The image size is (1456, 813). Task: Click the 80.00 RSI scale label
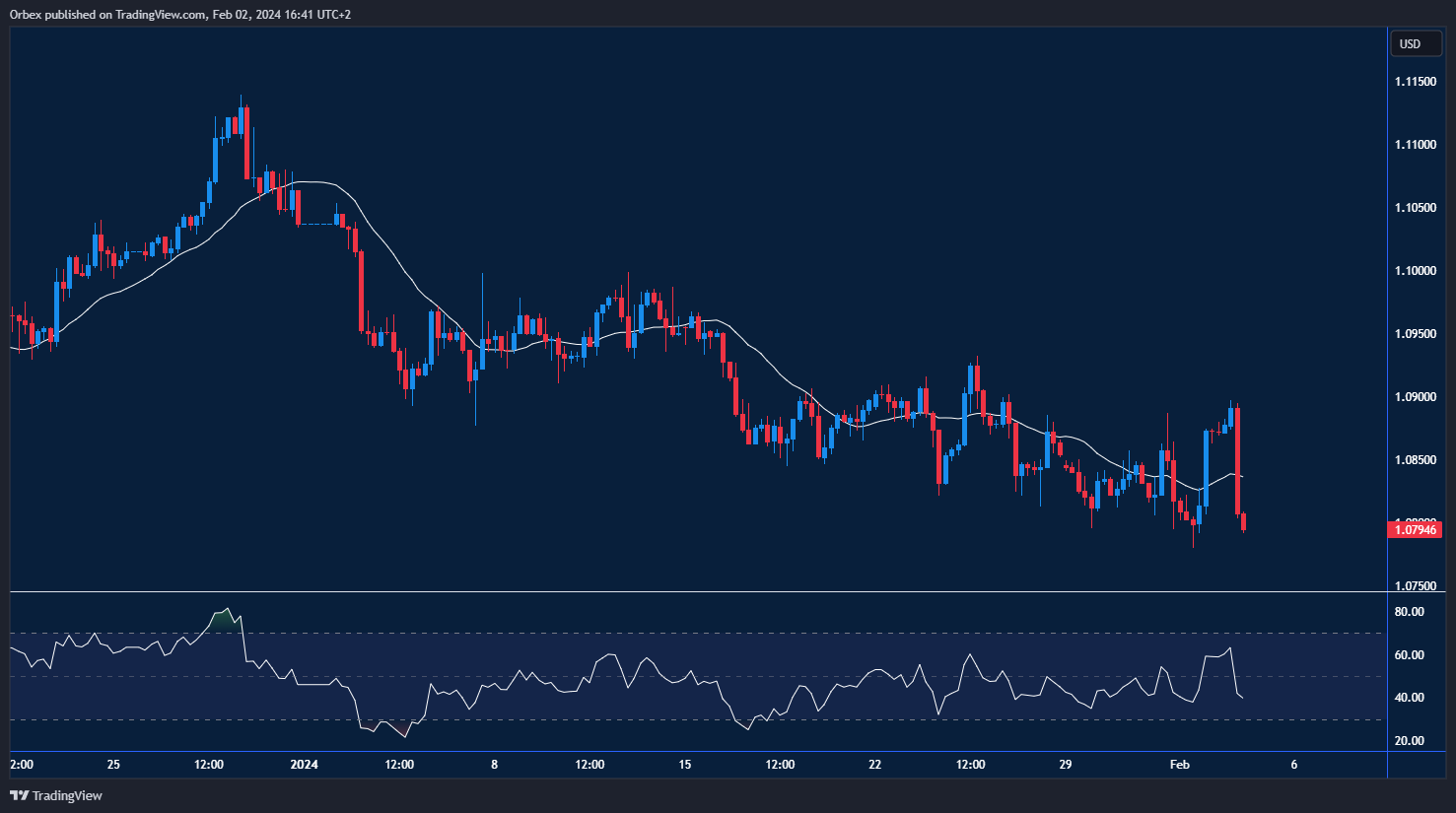[1410, 612]
